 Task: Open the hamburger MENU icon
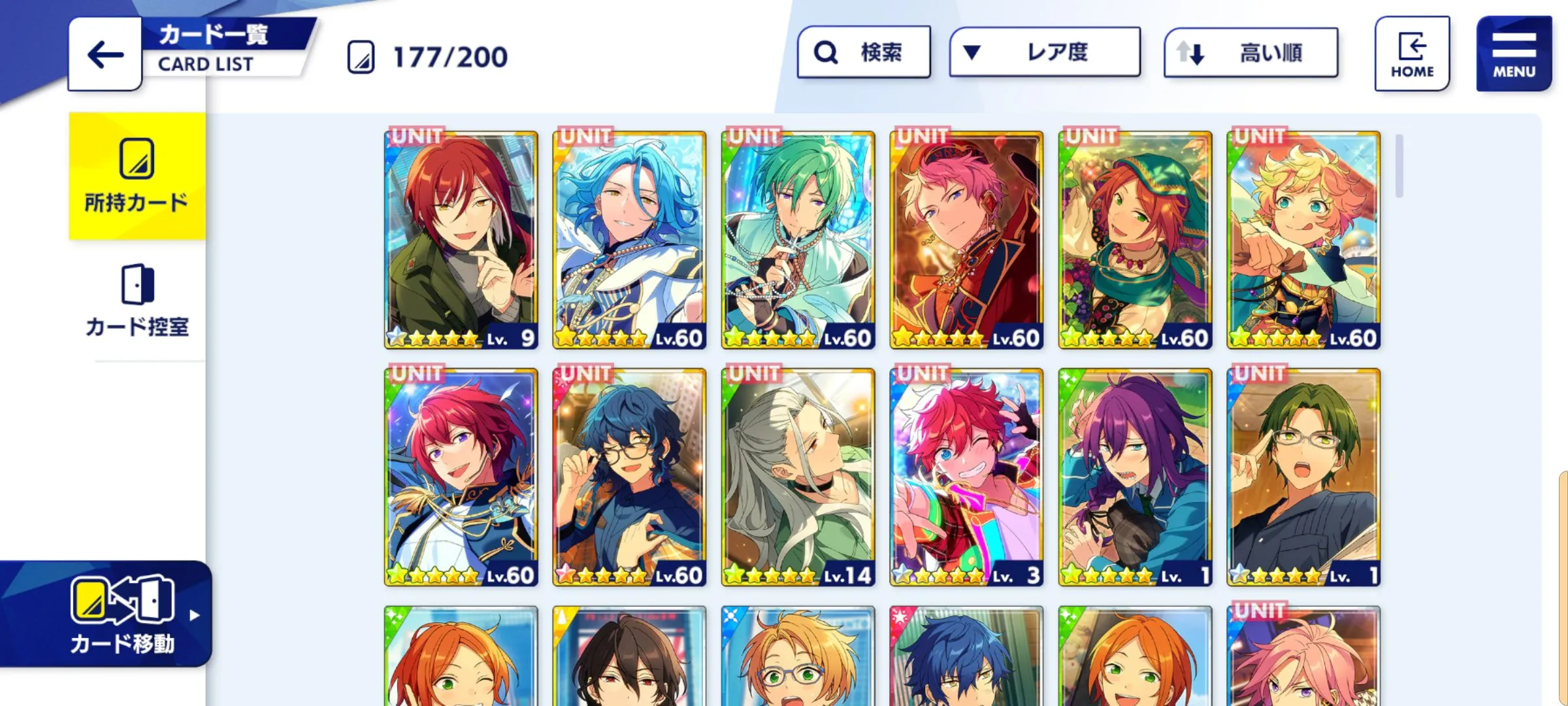(x=1514, y=54)
